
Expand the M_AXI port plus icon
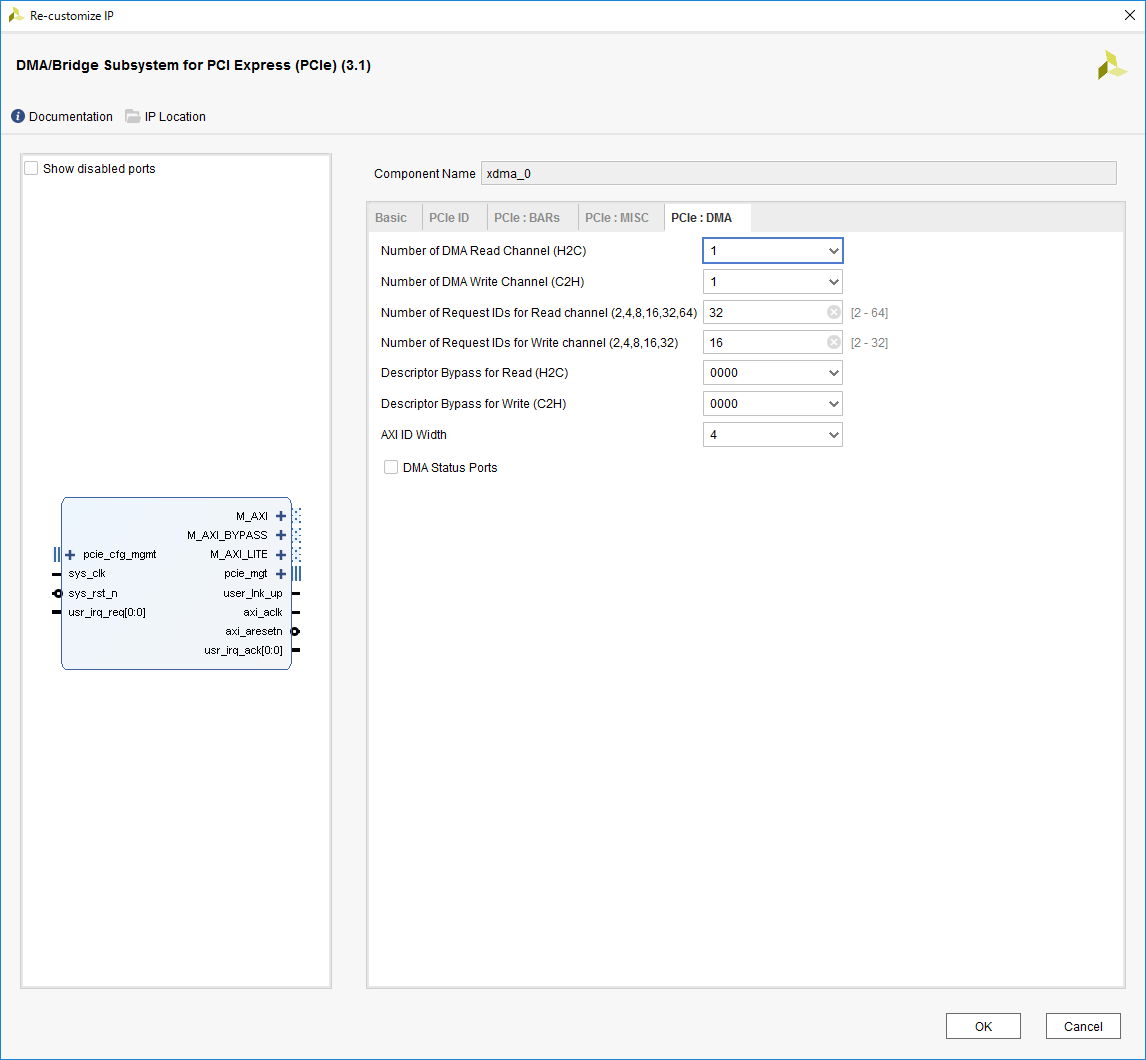[281, 516]
